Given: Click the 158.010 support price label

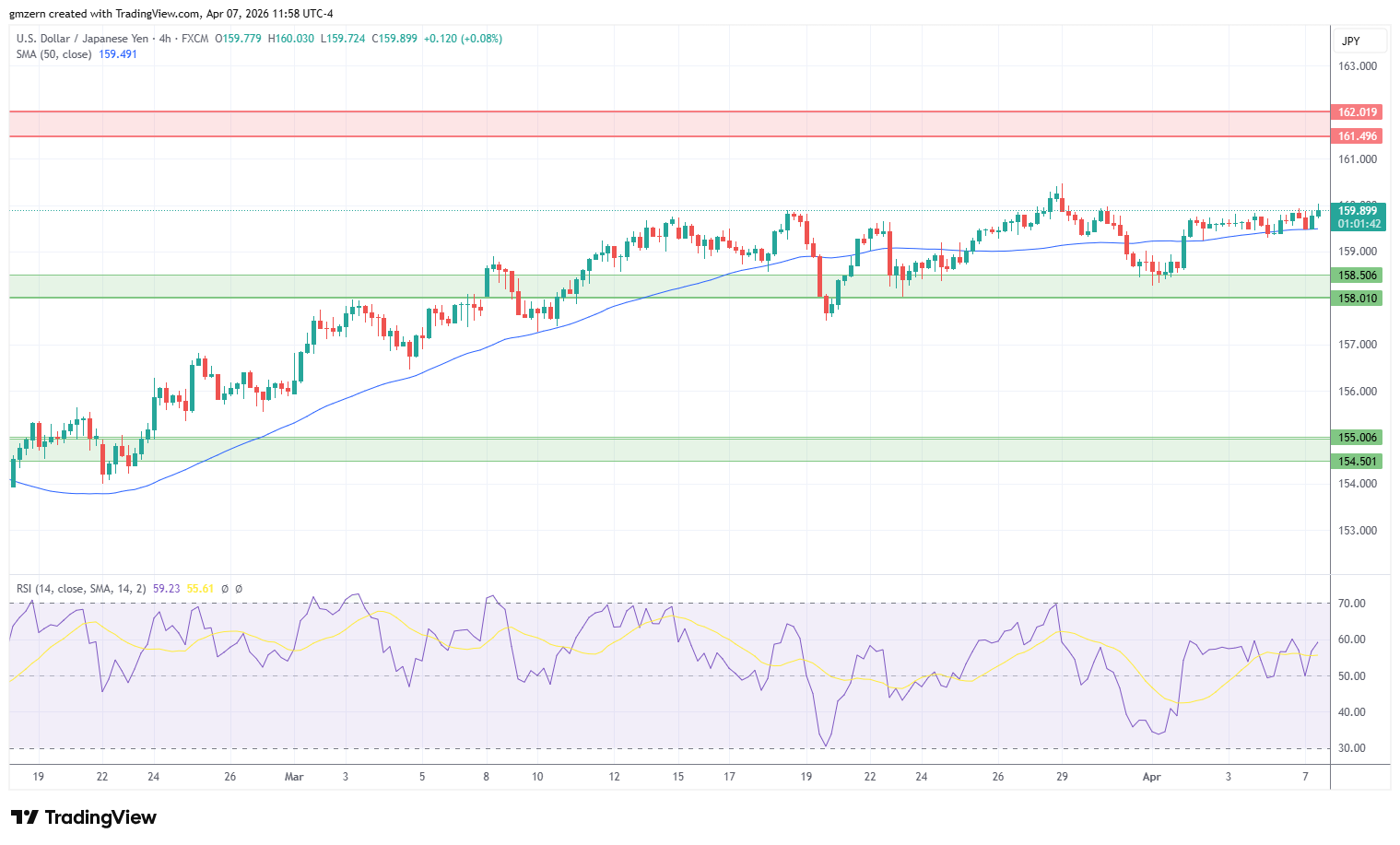Looking at the screenshot, I should tap(1357, 299).
